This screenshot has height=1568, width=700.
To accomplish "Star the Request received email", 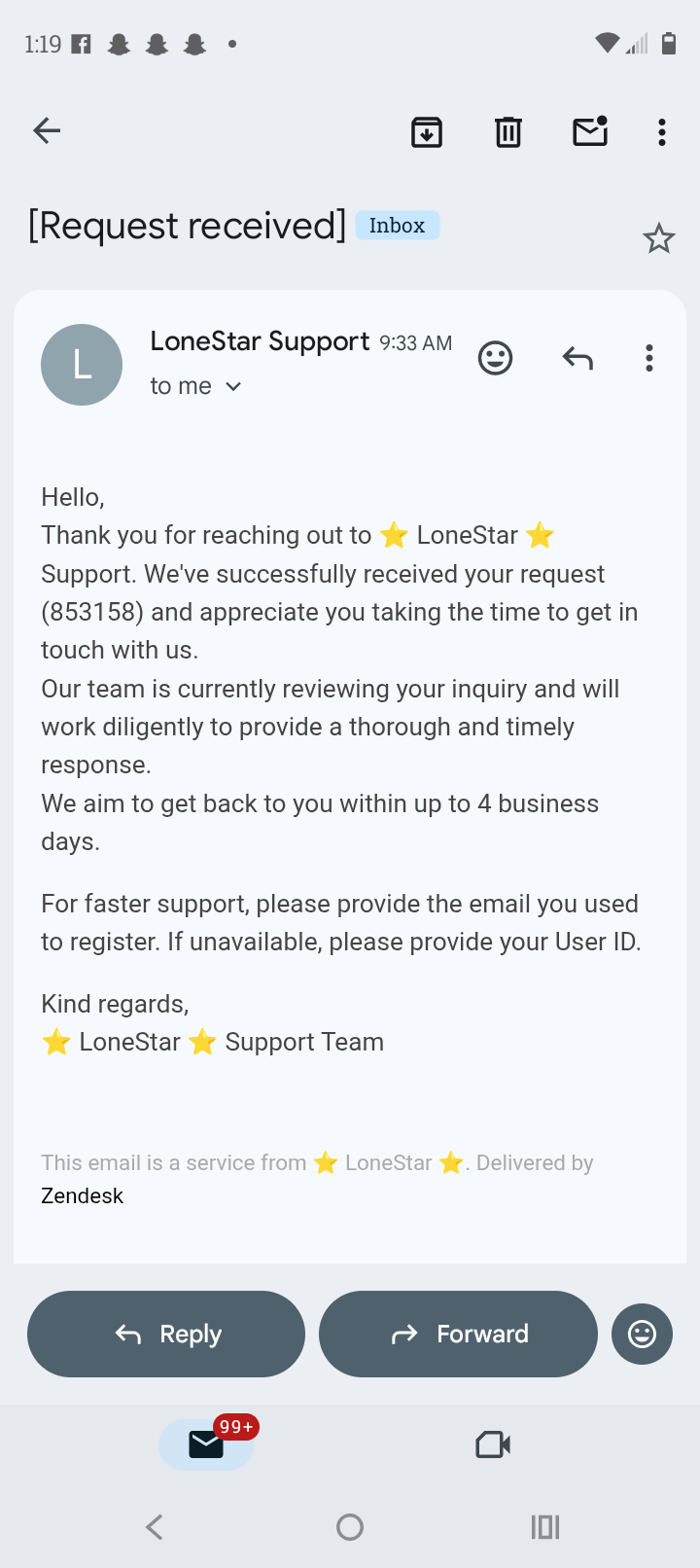I will 659,238.
